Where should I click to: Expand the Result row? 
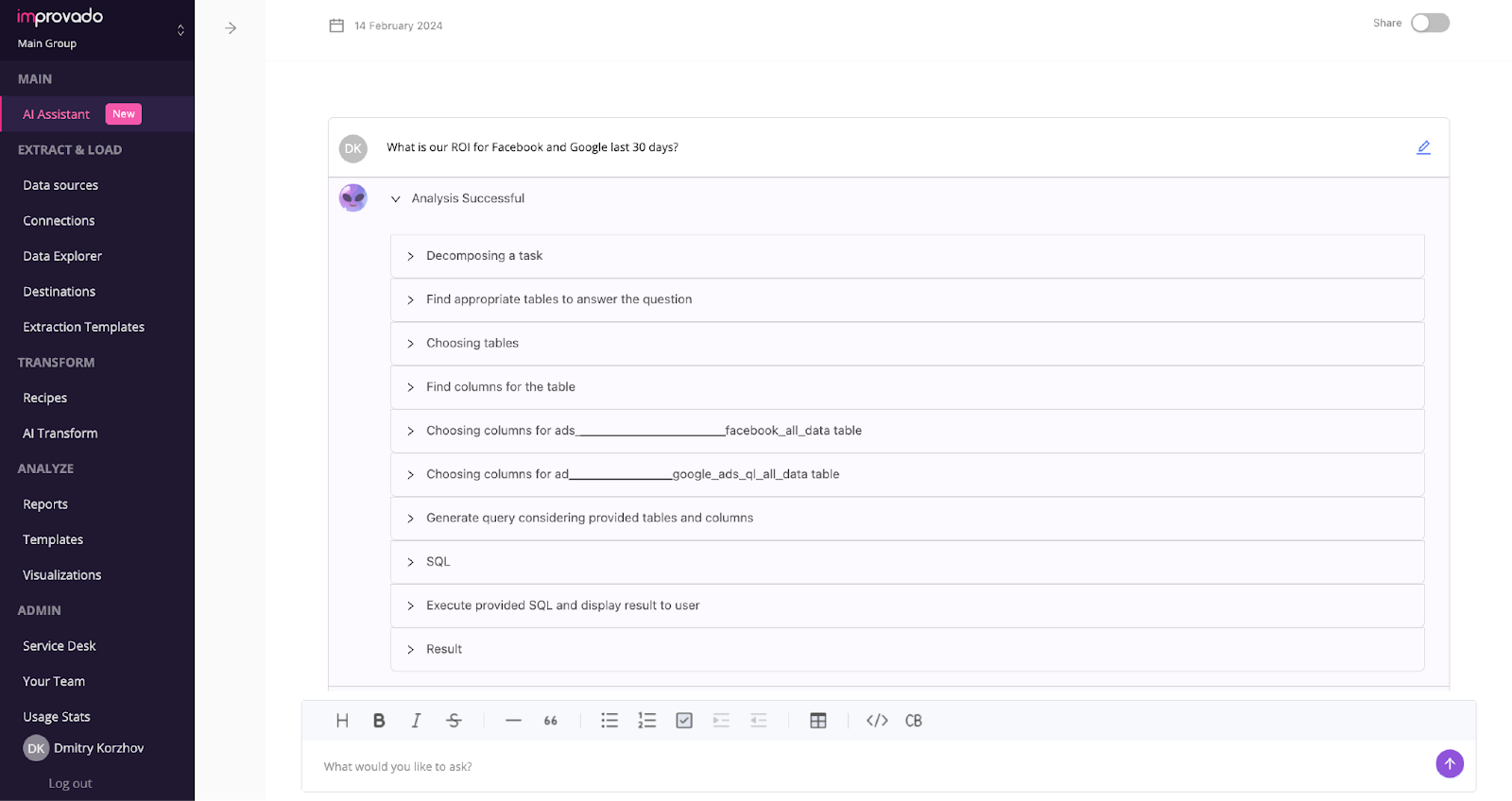(411, 650)
